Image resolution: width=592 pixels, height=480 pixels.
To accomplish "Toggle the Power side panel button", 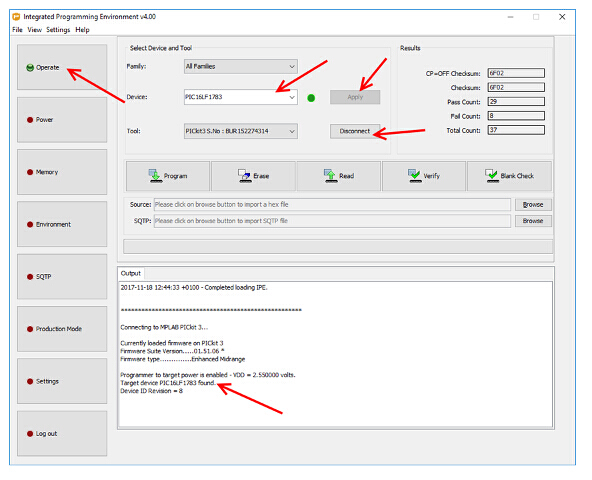I will 62,120.
